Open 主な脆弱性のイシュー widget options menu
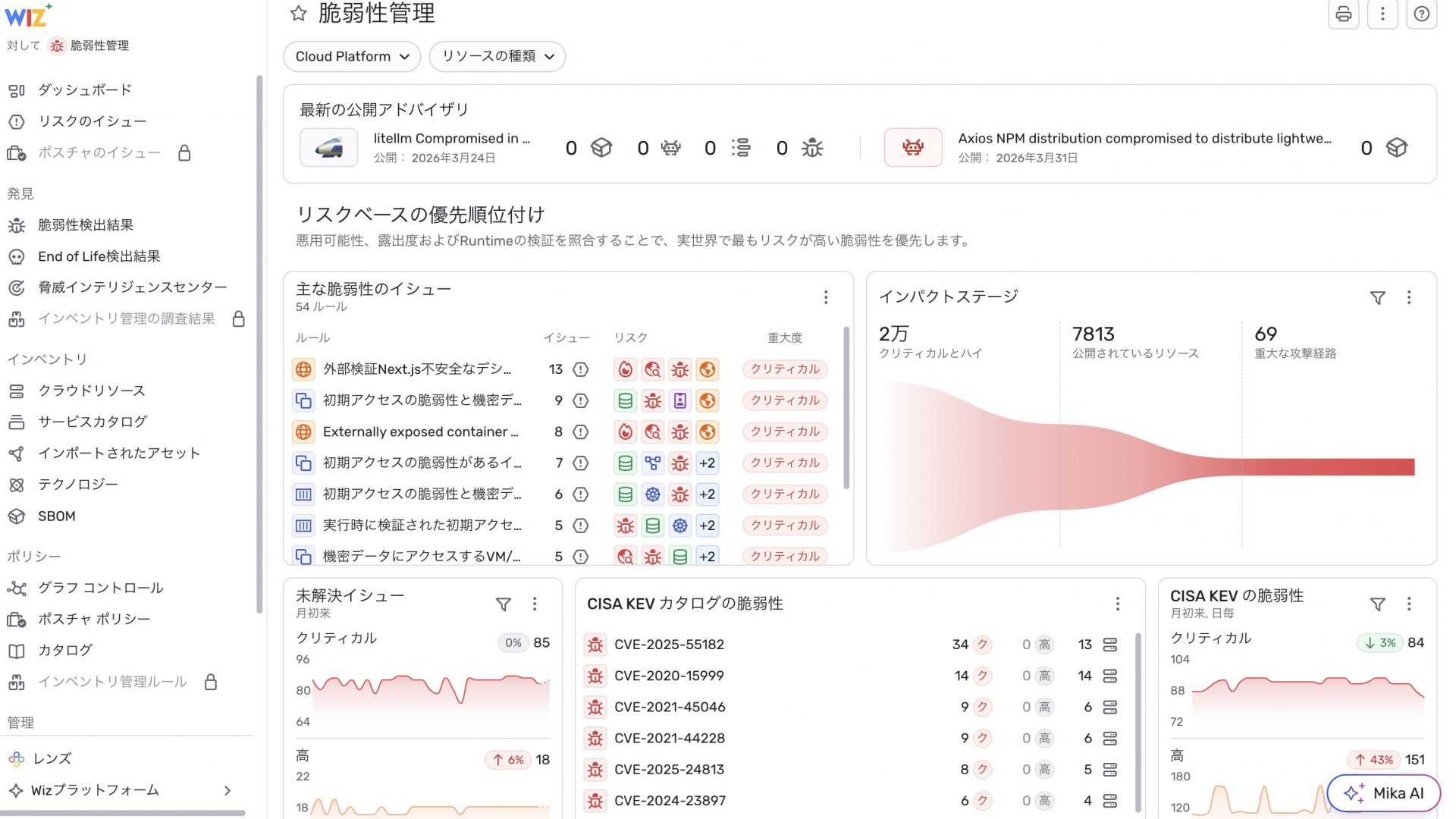The height and width of the screenshot is (819, 1456). 826,298
